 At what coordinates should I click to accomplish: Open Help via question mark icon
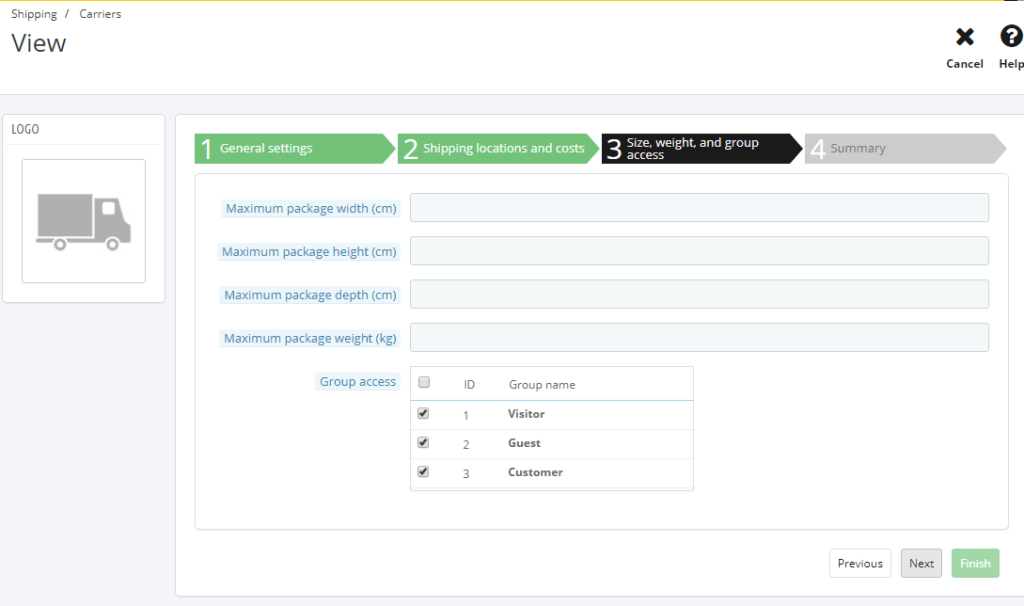pyautogui.click(x=1011, y=38)
